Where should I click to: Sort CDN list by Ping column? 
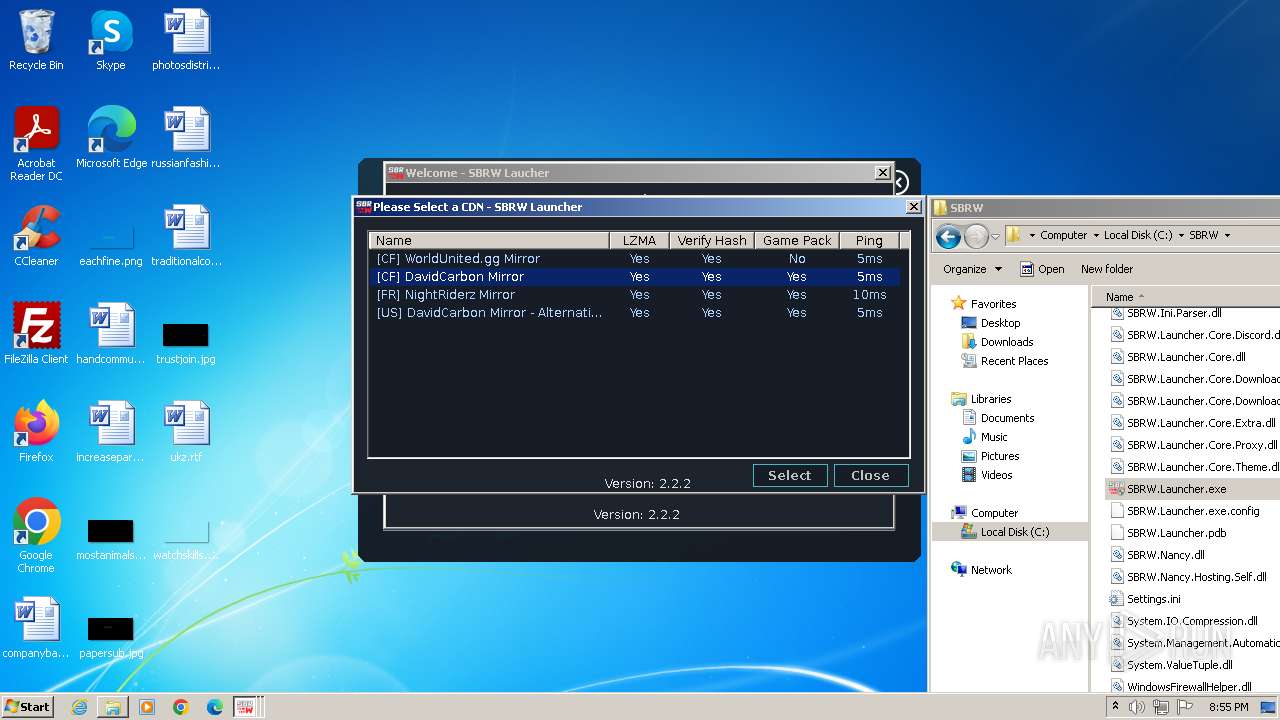tap(869, 240)
